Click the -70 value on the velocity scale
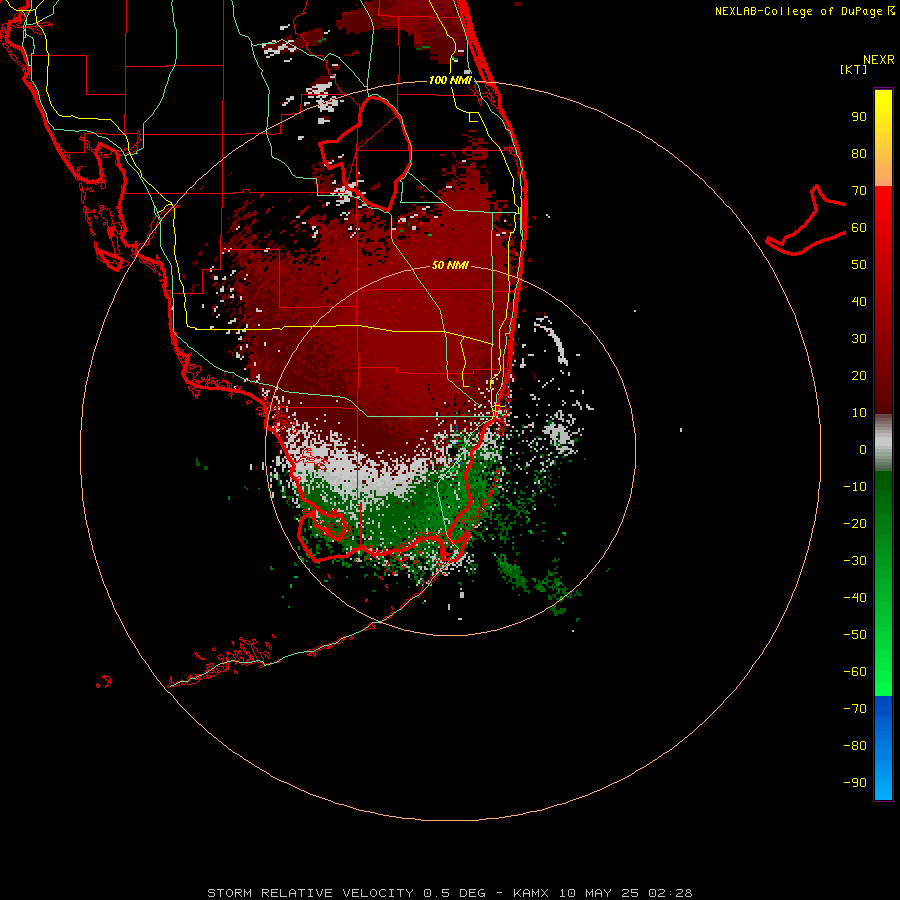 pos(855,709)
